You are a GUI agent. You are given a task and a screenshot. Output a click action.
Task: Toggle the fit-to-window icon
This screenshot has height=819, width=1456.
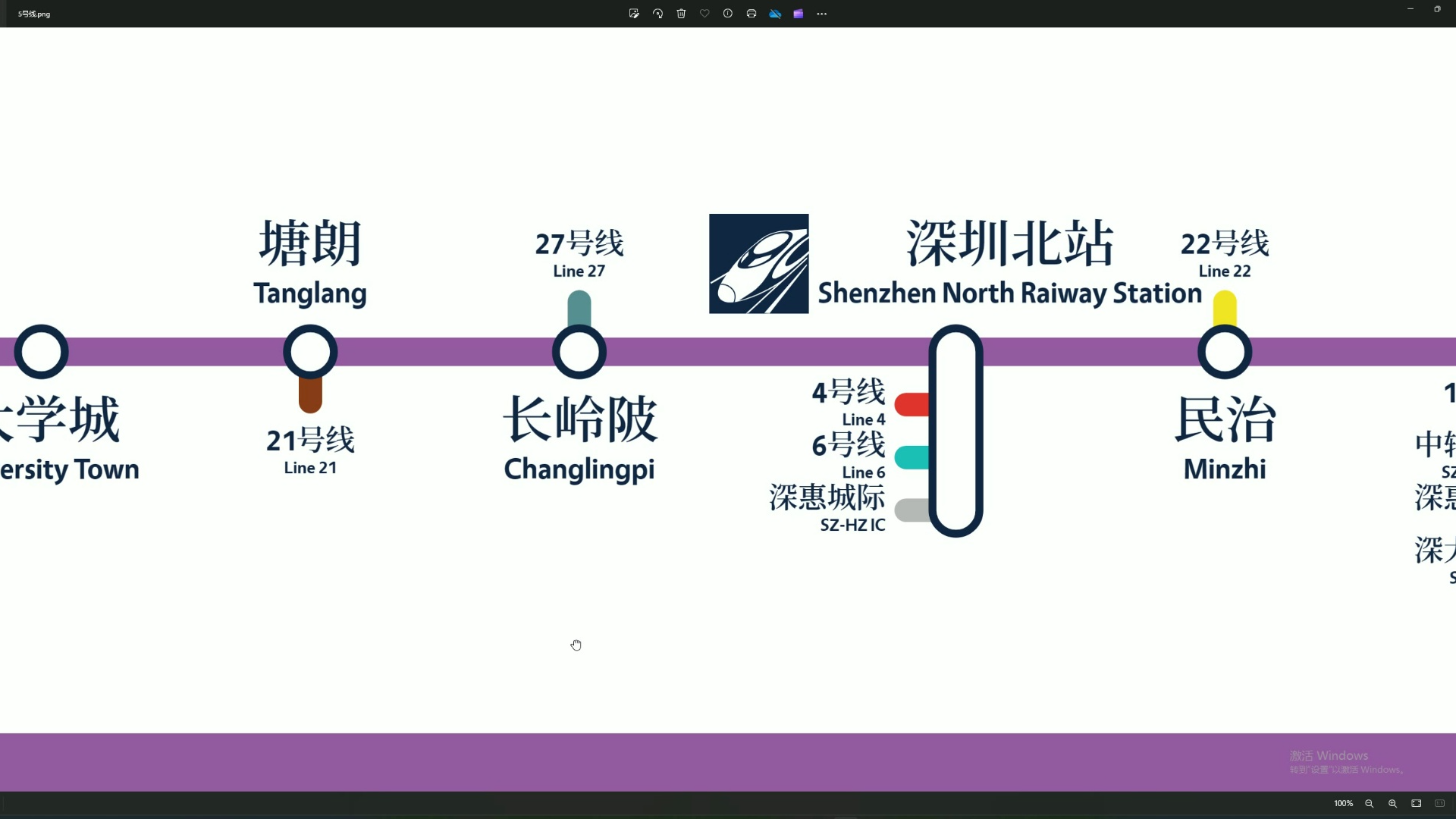coord(1416,804)
